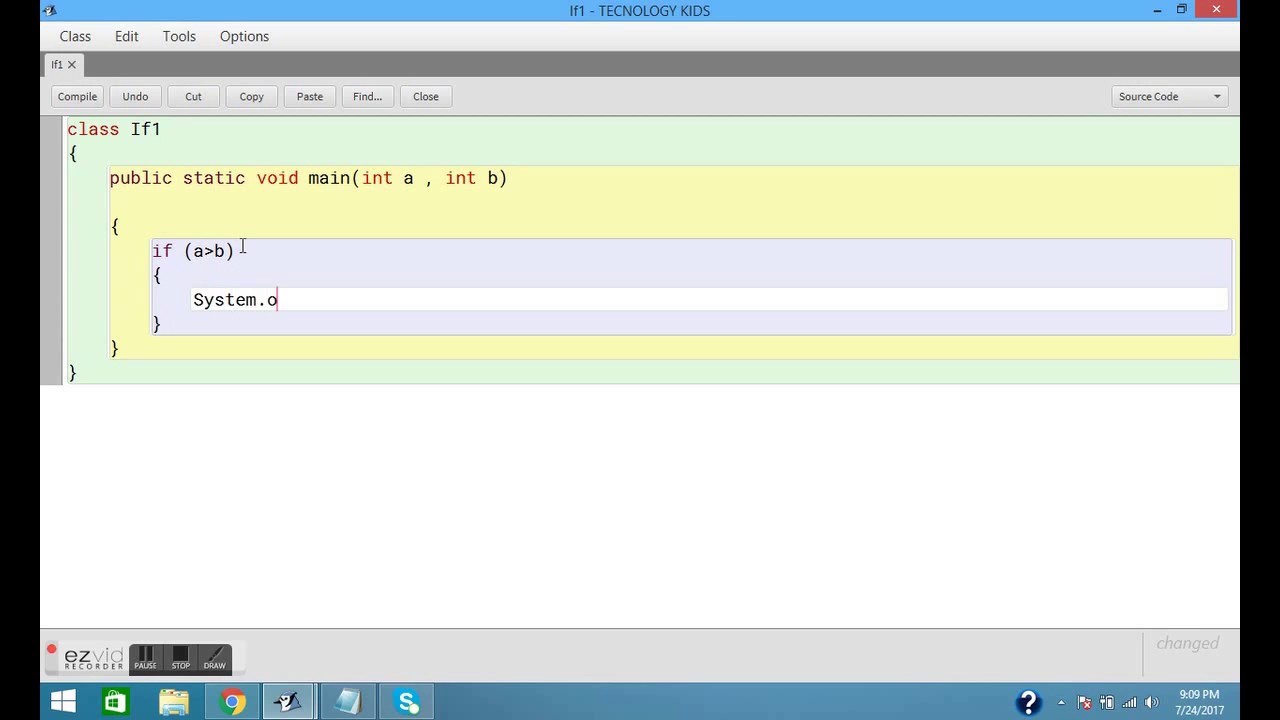Click the ezvid Recorder logo

(x=93, y=658)
